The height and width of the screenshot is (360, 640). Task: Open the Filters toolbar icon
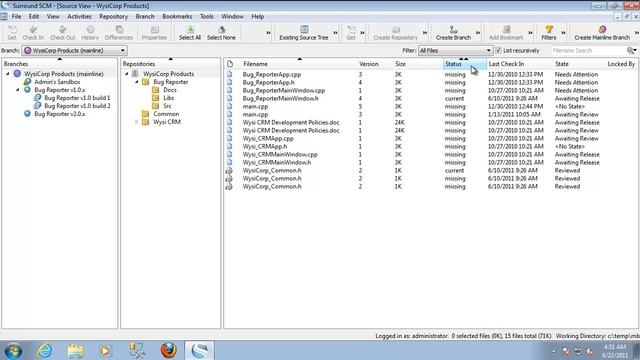coord(549,33)
